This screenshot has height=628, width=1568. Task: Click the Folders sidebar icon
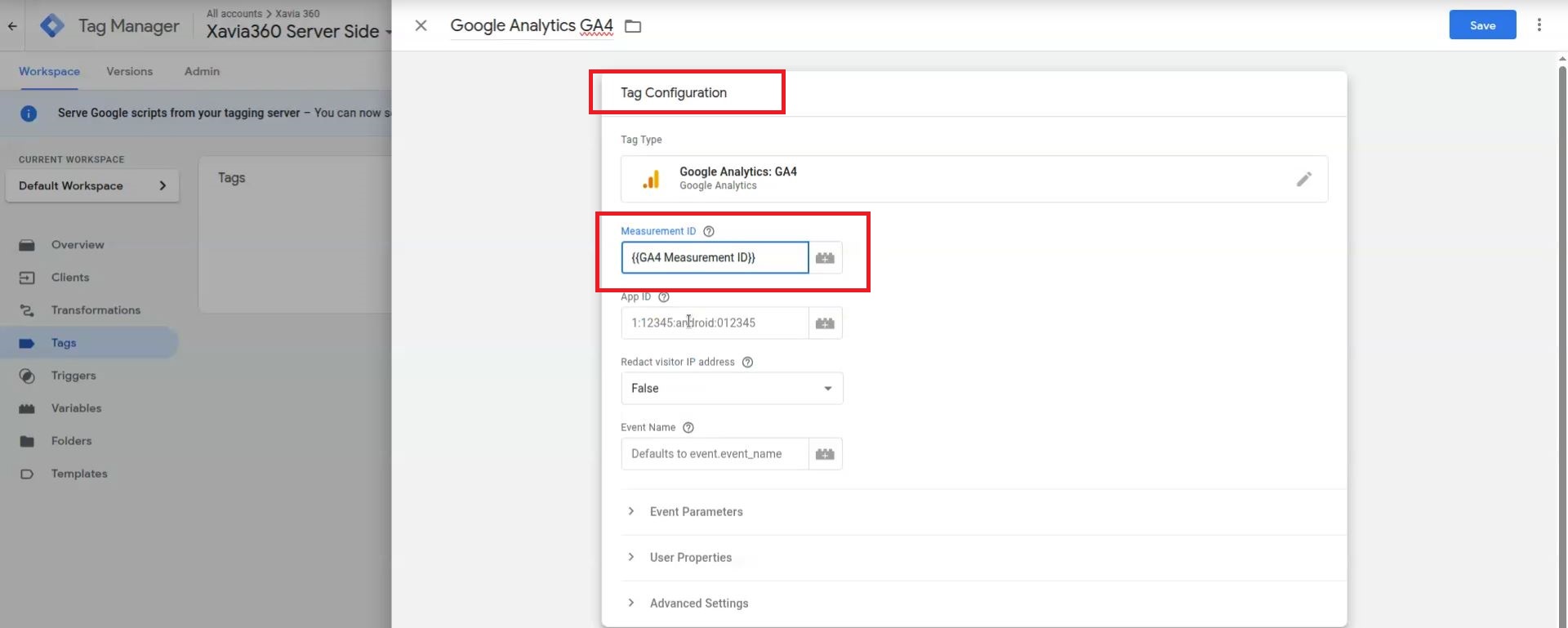coord(27,441)
